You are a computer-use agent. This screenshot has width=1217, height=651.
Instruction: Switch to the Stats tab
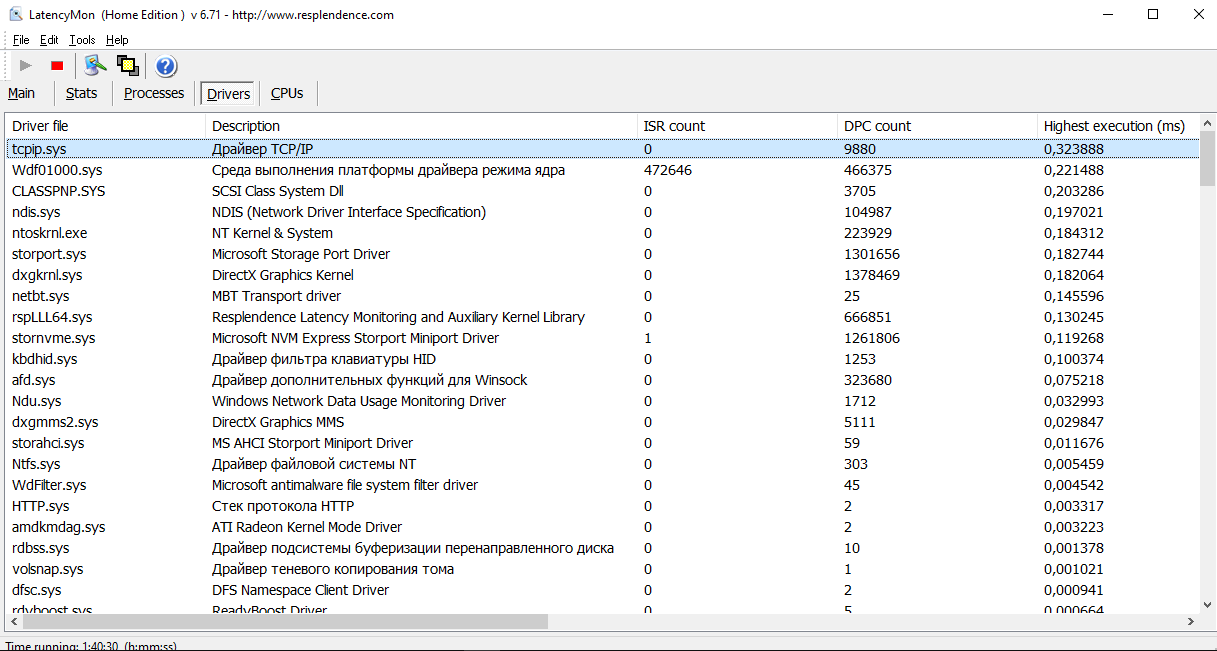(82, 93)
